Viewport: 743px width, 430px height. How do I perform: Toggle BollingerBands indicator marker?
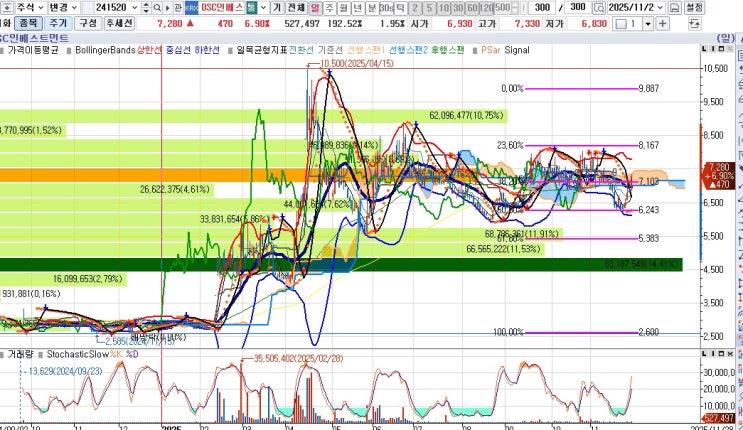70,50
